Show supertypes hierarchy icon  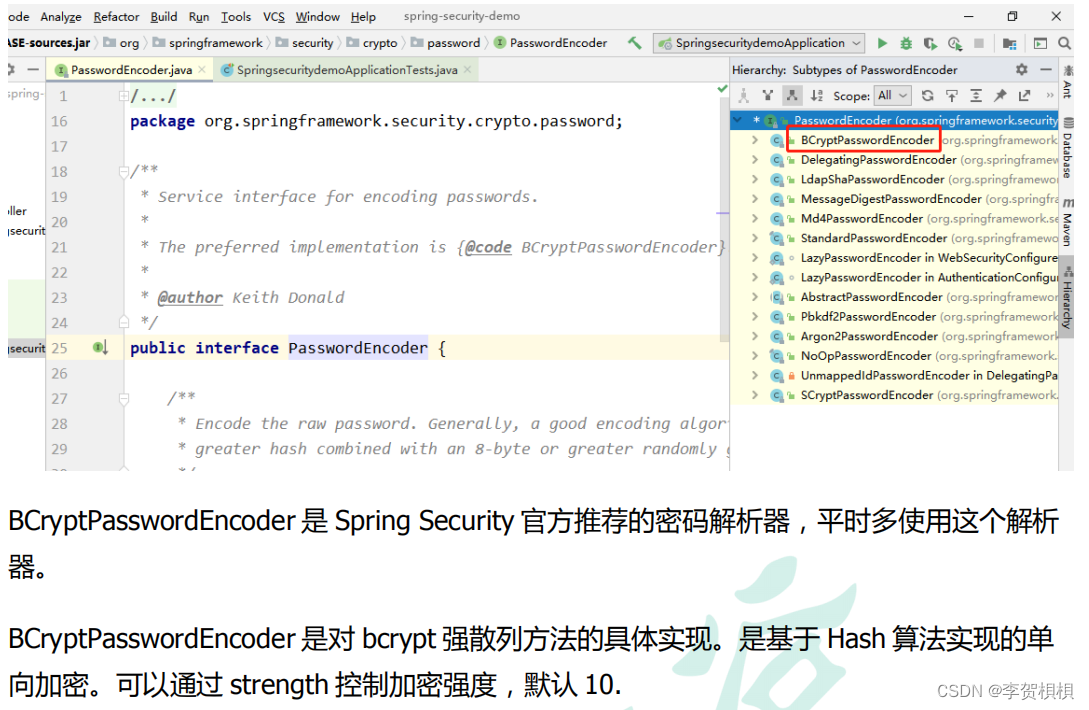pyautogui.click(x=767, y=96)
